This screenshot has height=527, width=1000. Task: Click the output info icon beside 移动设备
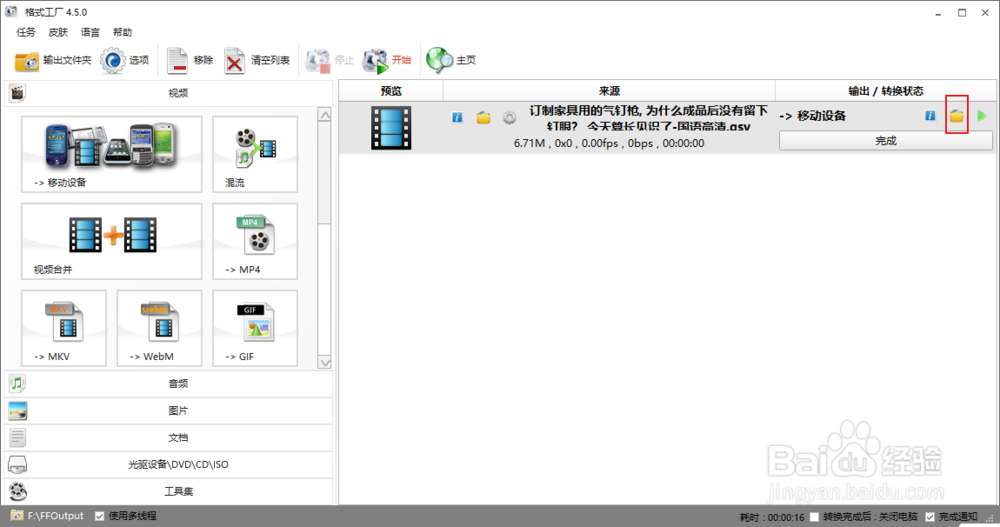(930, 115)
